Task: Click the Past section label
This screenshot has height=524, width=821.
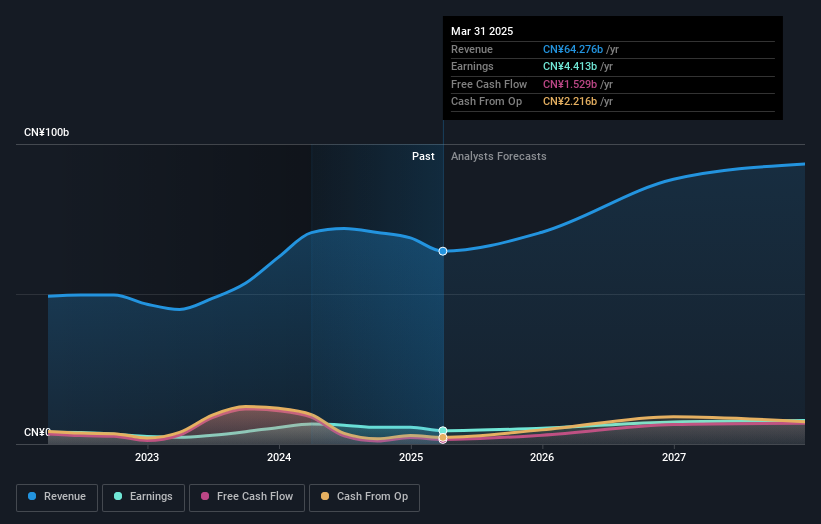Action: click(423, 156)
